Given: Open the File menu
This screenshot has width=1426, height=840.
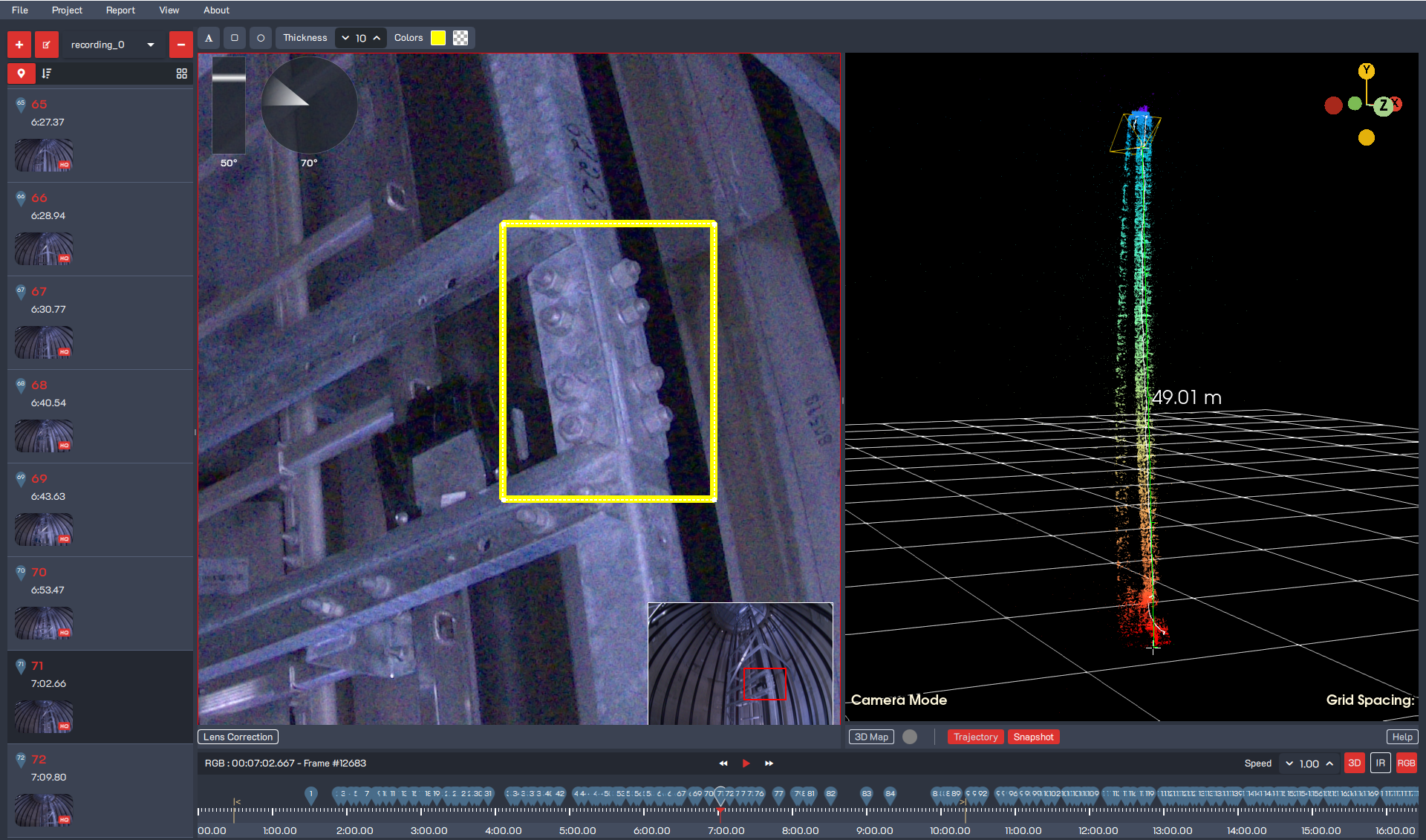Looking at the screenshot, I should pyautogui.click(x=20, y=10).
